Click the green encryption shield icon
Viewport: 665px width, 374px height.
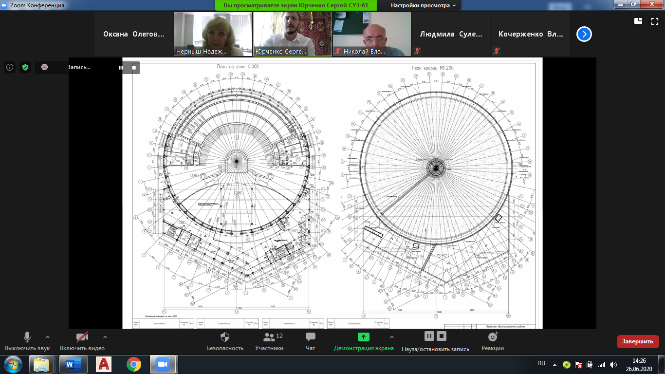[x=25, y=67]
